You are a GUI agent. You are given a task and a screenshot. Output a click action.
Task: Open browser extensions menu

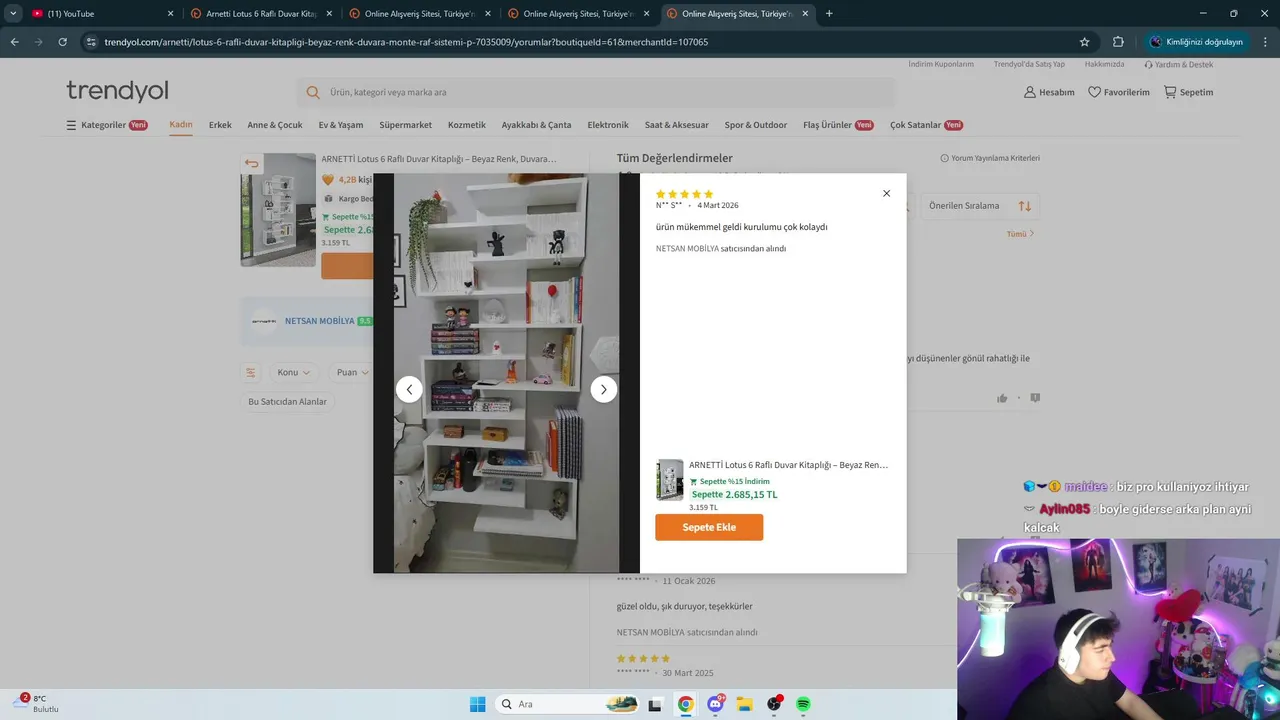point(1118,42)
